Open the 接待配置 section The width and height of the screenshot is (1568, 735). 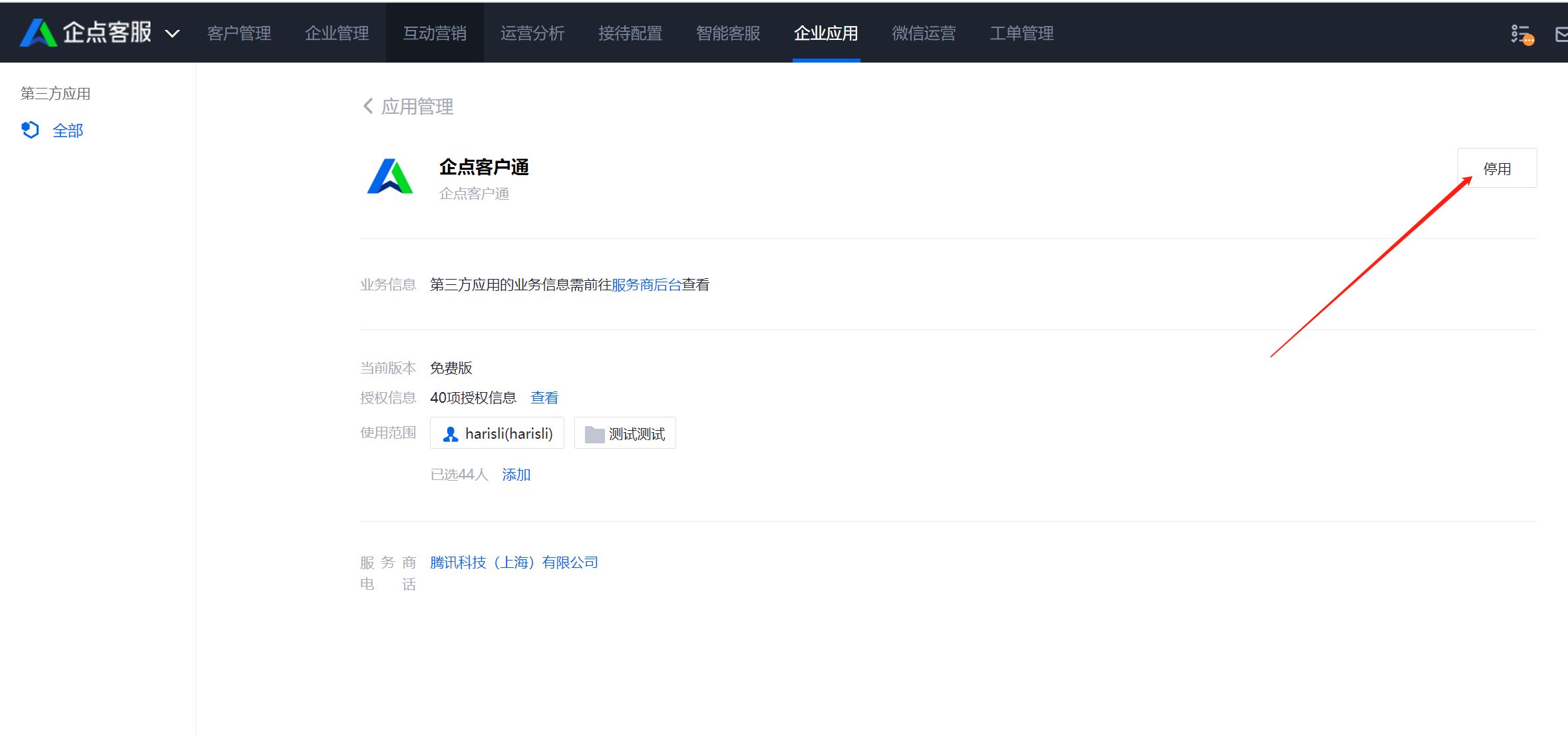(x=630, y=33)
